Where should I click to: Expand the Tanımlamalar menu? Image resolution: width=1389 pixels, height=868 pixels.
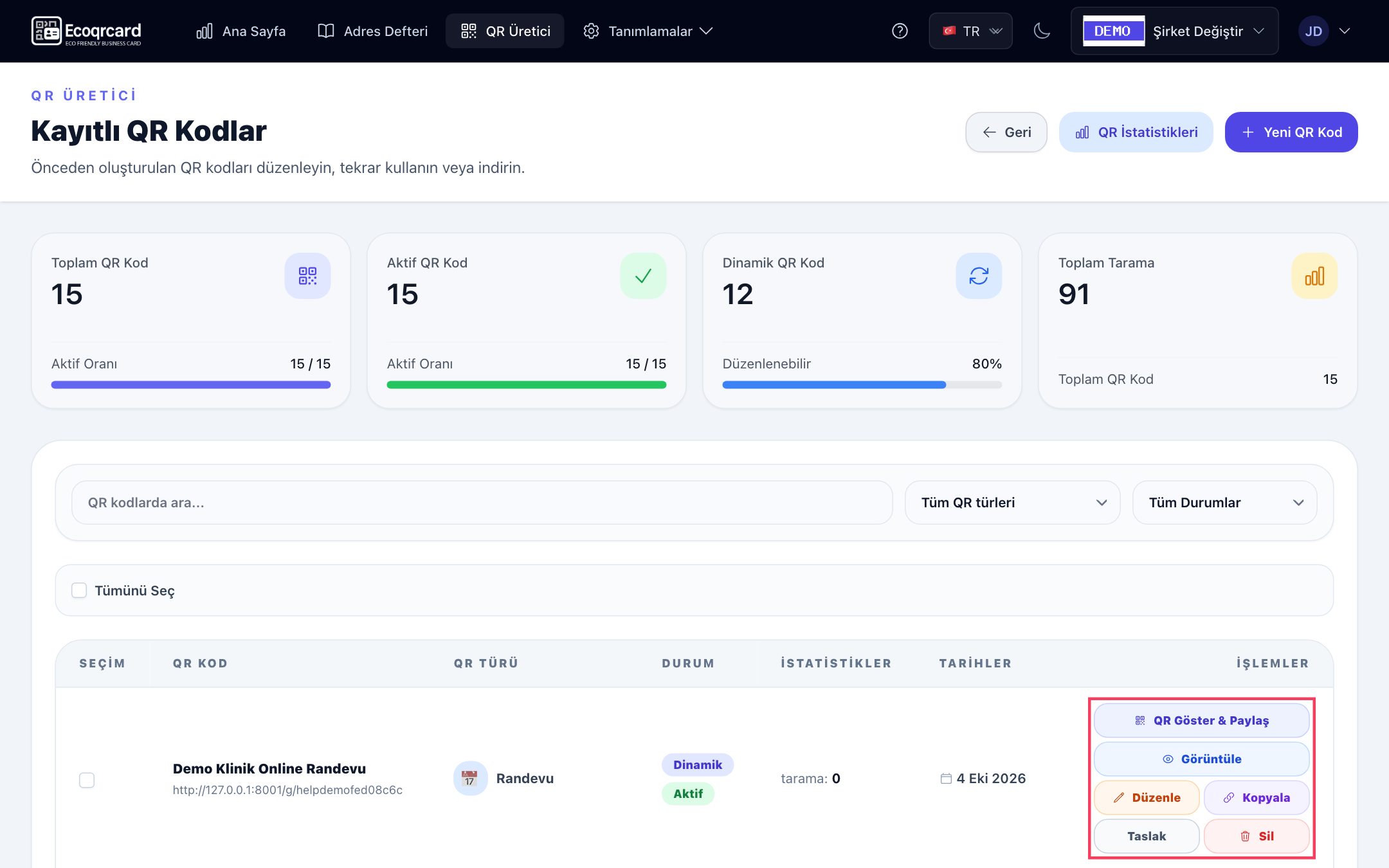click(648, 31)
